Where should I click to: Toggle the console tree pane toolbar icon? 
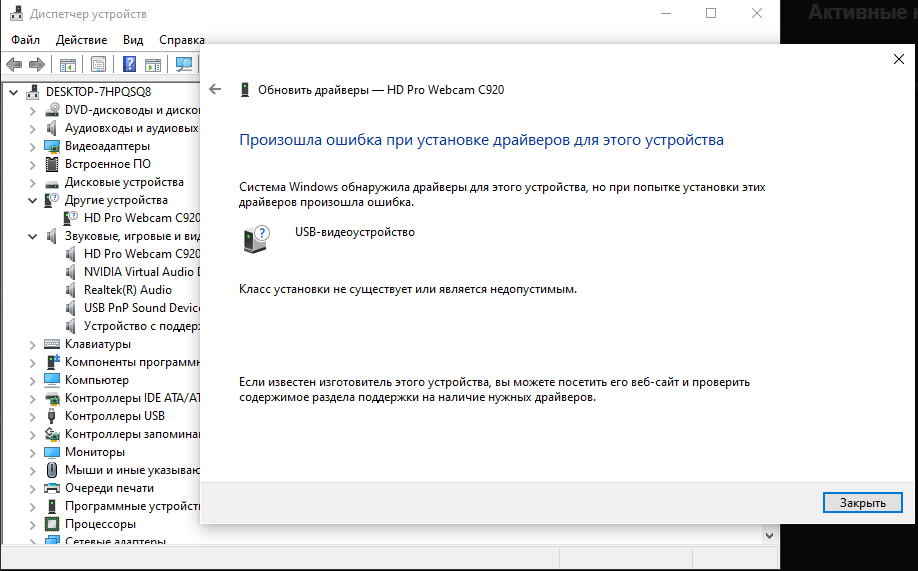[68, 64]
